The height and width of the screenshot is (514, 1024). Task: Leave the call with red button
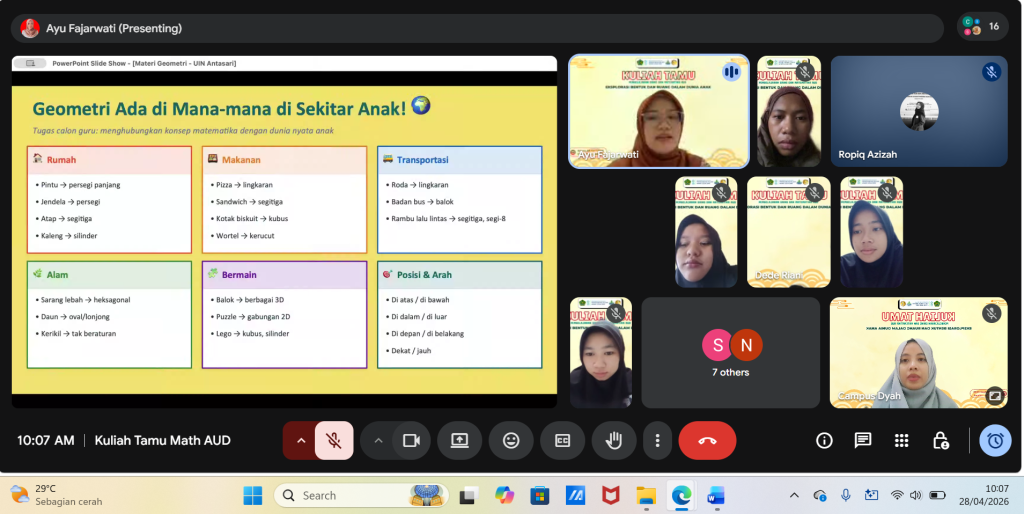[x=707, y=441]
